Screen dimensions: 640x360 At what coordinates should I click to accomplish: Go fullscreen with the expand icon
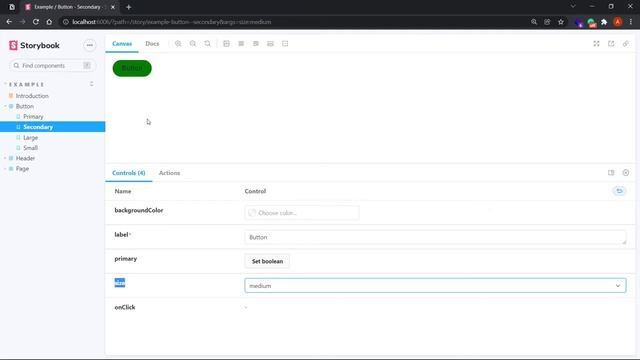pyautogui.click(x=596, y=44)
